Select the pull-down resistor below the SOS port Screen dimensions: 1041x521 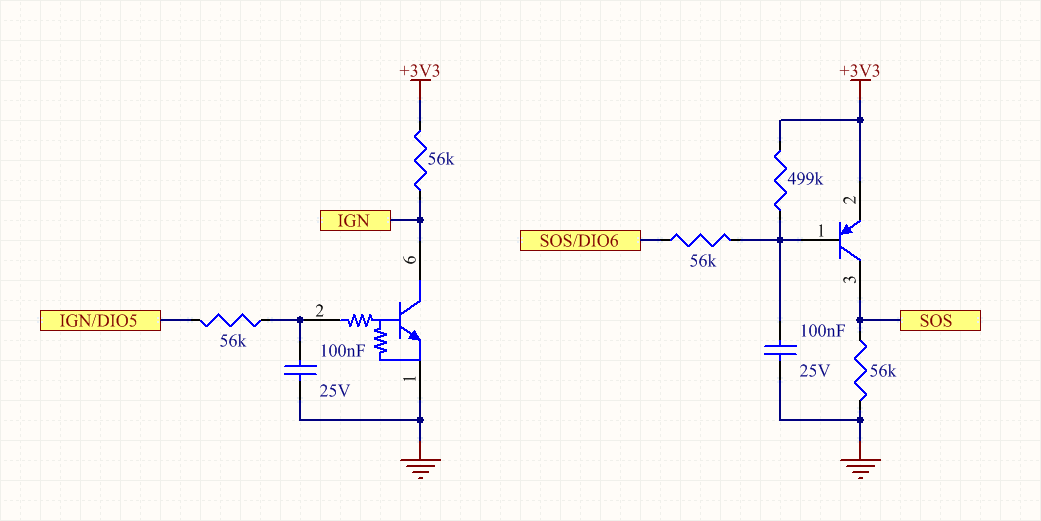click(860, 370)
